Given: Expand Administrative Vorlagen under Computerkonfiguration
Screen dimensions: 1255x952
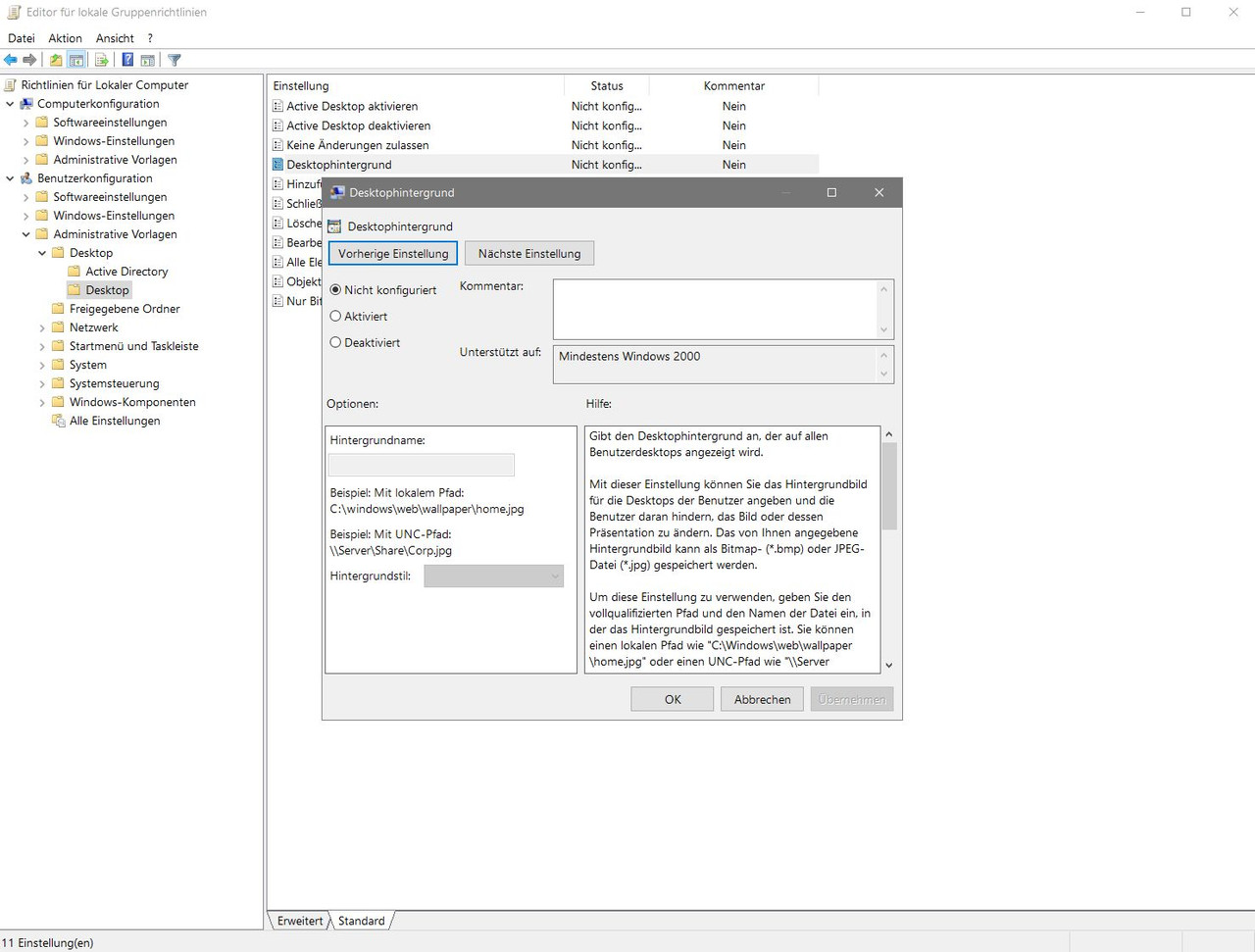Looking at the screenshot, I should point(25,160).
